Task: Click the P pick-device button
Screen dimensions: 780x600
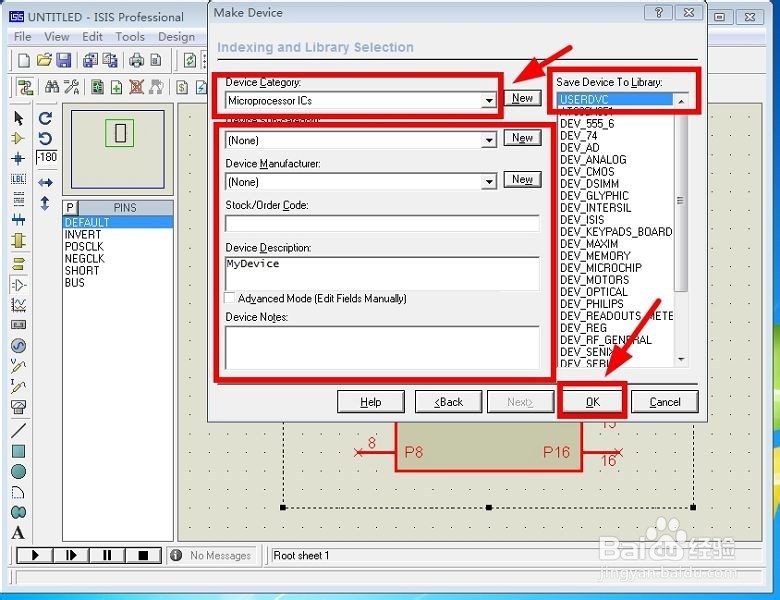Action: 70,207
